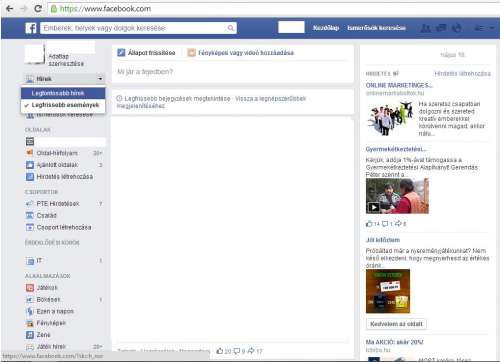This screenshot has height=362, width=500.
Task: Open the friend requests icon
Action: coord(426,28)
